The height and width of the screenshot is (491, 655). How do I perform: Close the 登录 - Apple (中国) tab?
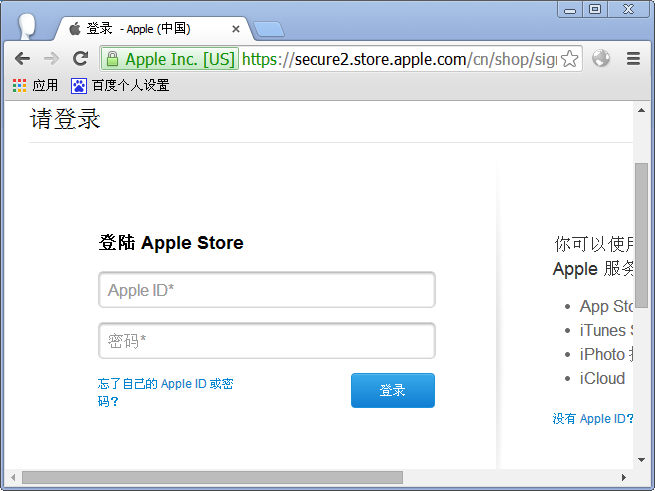coord(236,29)
